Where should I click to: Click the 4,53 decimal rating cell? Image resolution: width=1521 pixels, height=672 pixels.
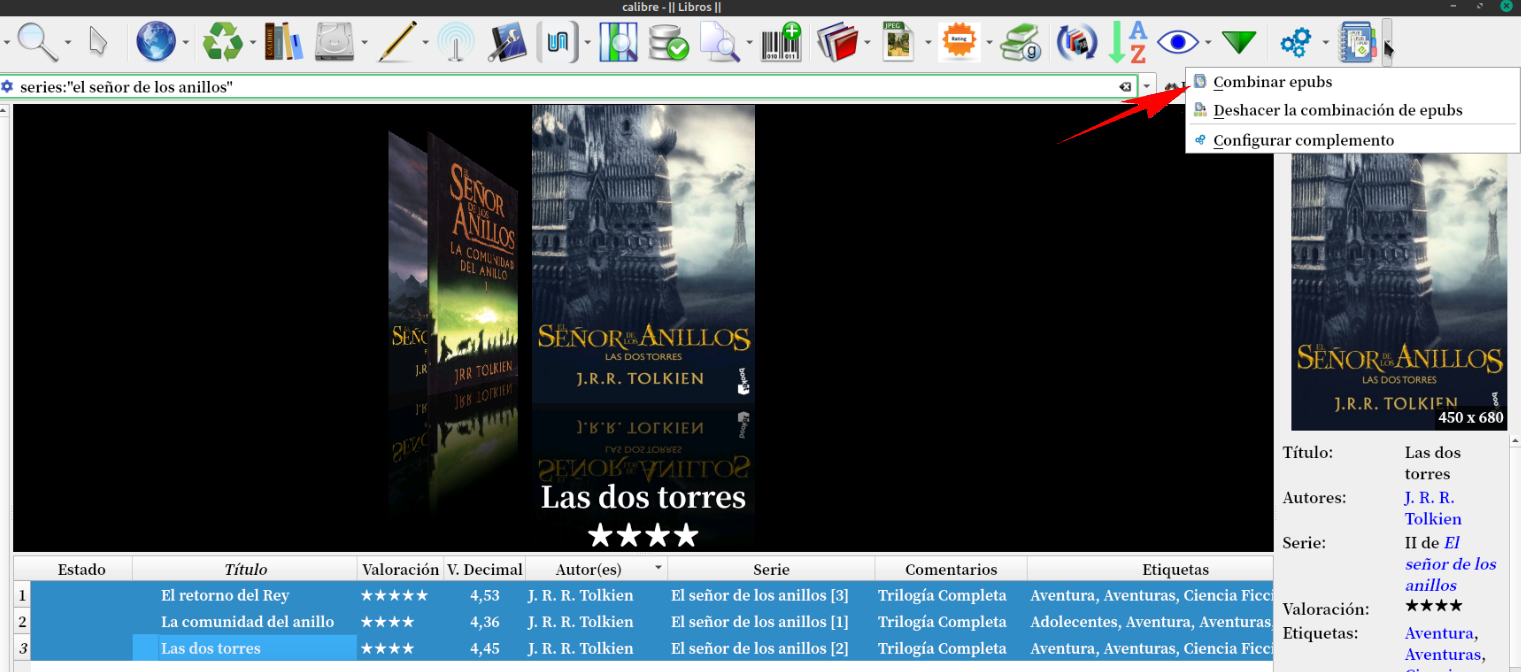(x=484, y=595)
